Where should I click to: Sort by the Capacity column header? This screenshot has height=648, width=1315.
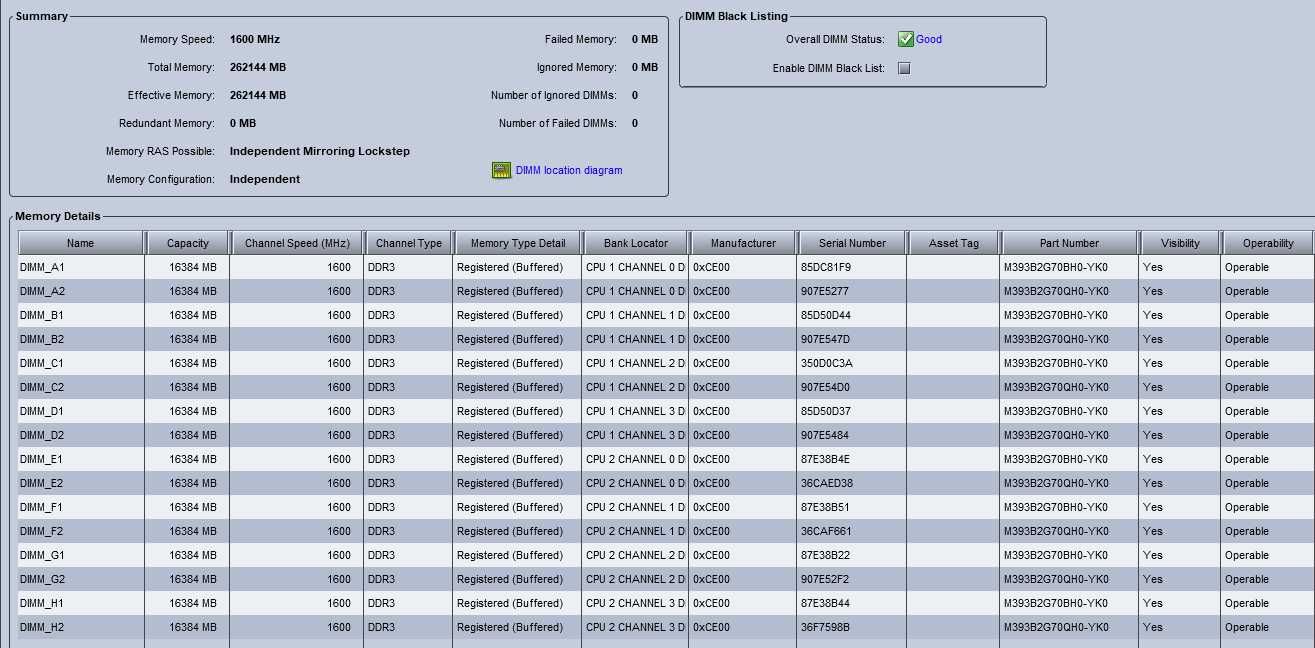coord(188,243)
